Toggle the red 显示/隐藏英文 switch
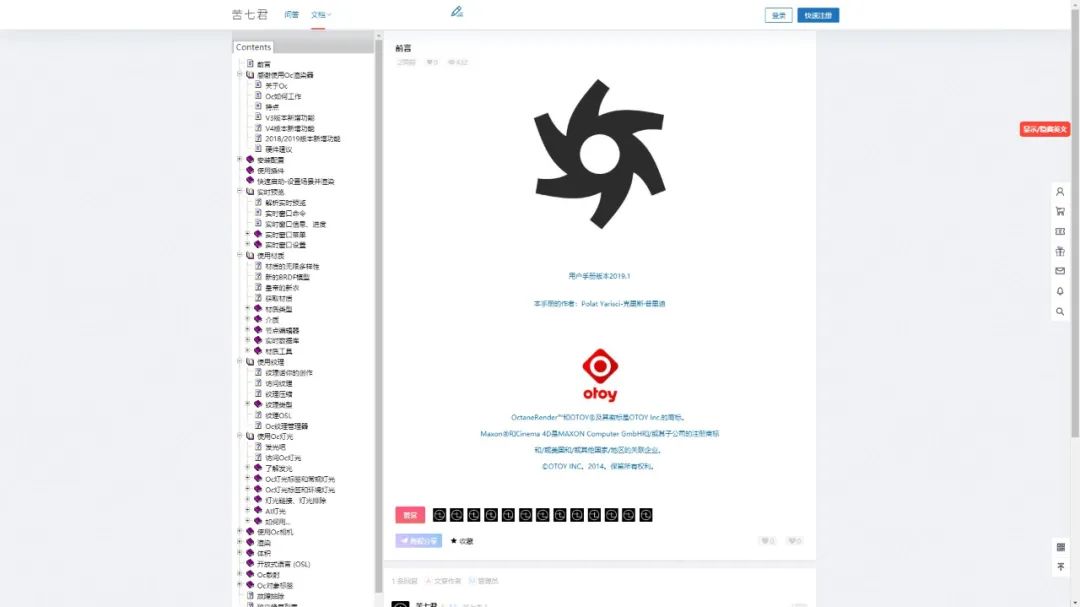Image resolution: width=1080 pixels, height=607 pixels. [1045, 129]
